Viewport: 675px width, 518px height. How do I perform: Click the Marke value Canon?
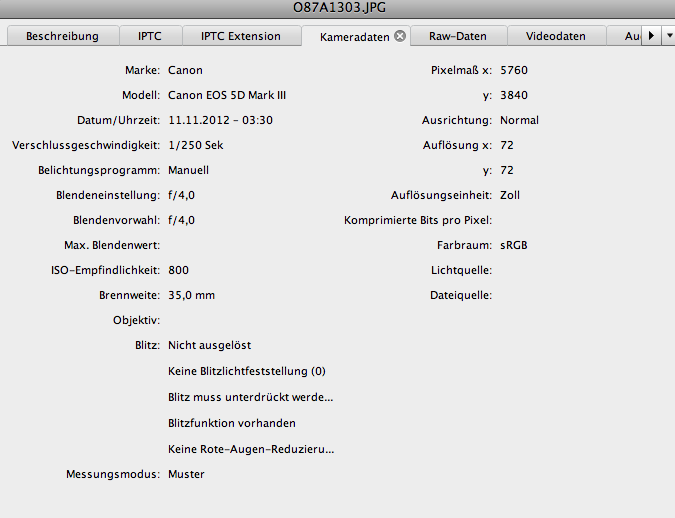(x=185, y=70)
